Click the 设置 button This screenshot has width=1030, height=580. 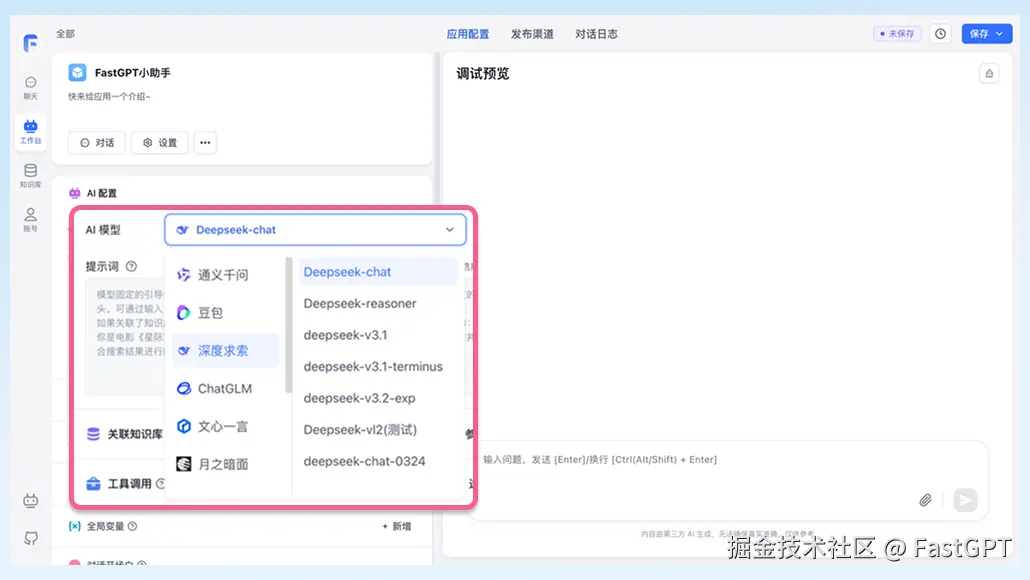point(160,143)
